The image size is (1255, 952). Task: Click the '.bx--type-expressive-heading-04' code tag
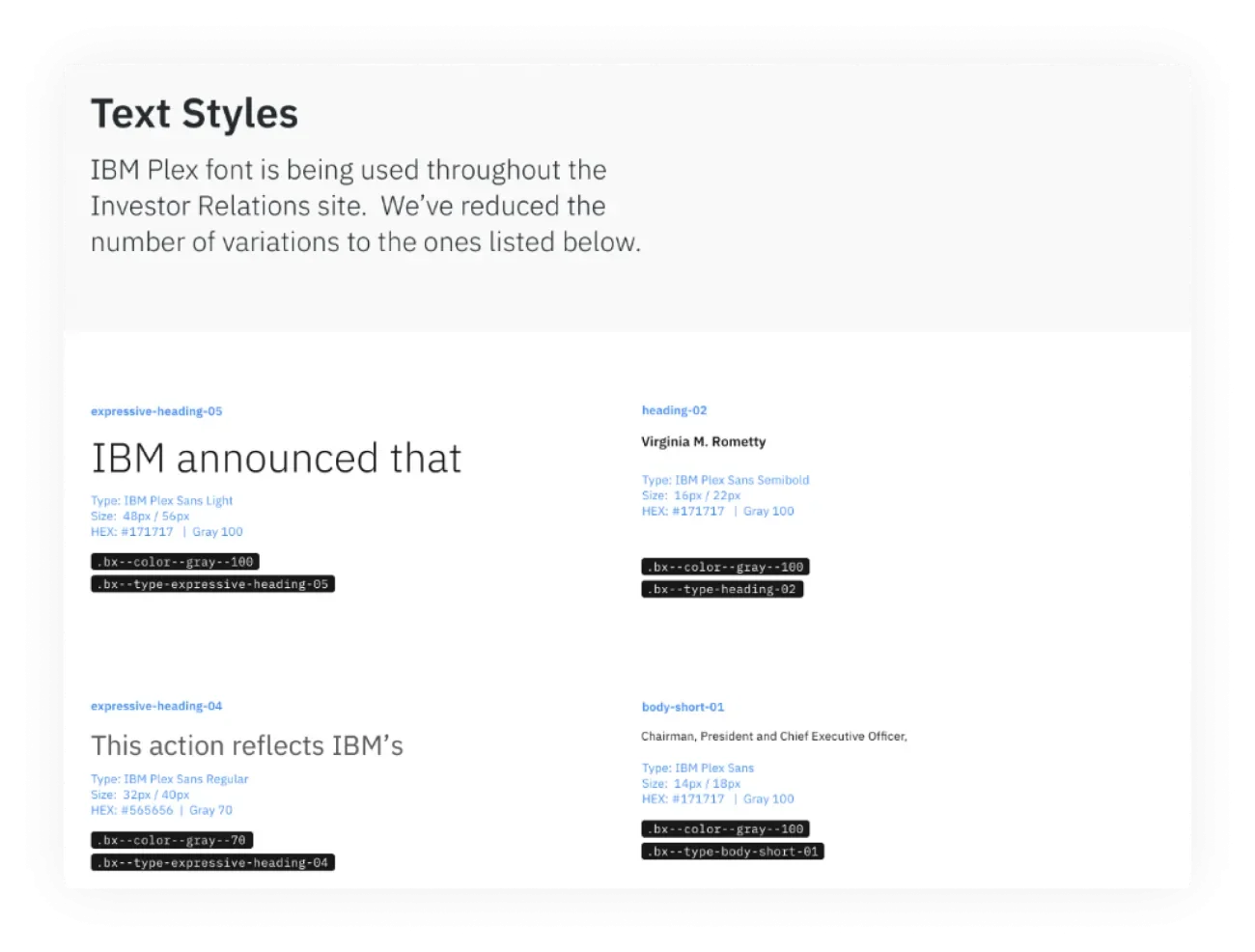pyautogui.click(x=212, y=862)
